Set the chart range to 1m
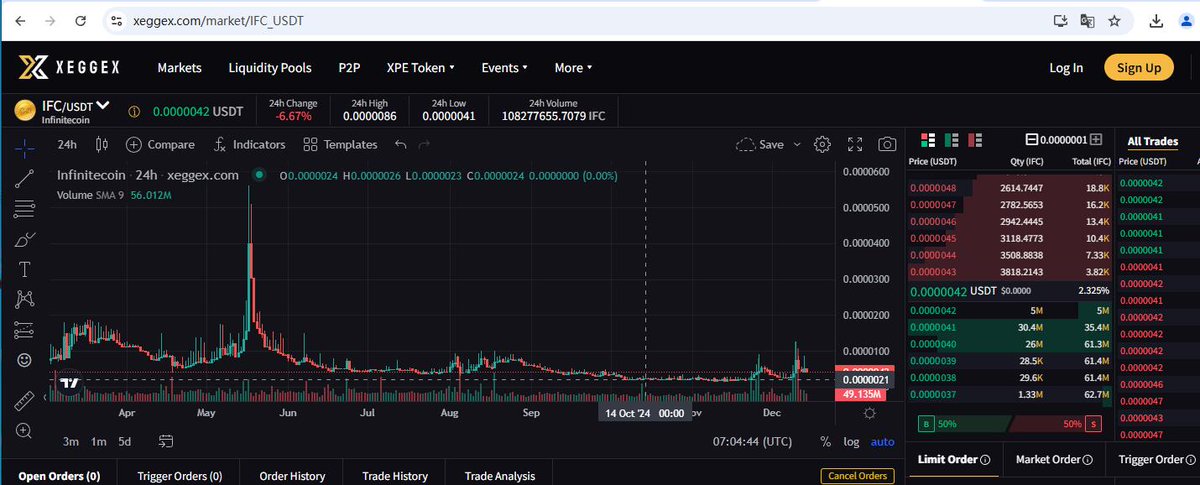The width and height of the screenshot is (1200, 485). tap(98, 441)
